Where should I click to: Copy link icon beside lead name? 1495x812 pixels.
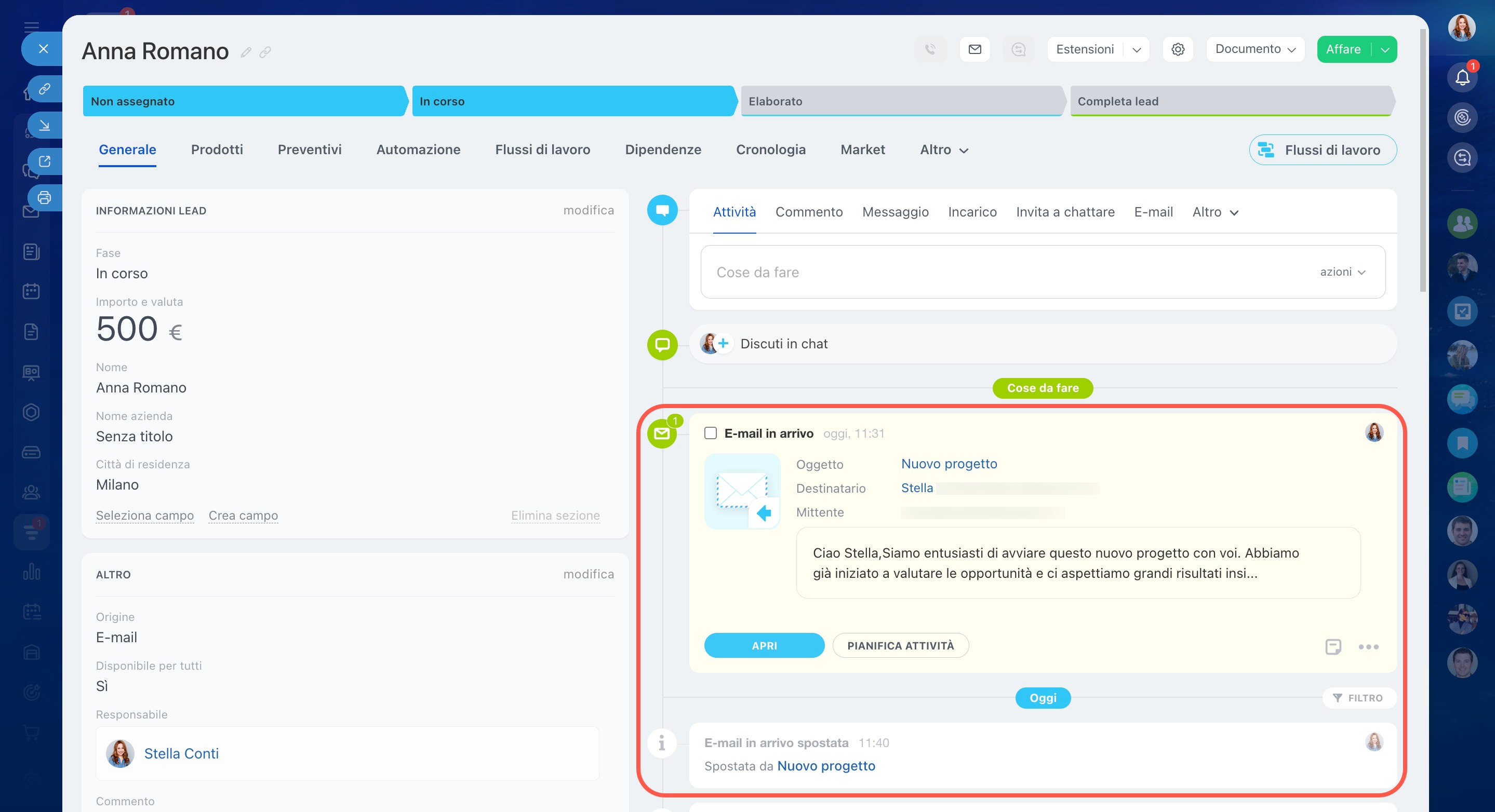pos(265,52)
